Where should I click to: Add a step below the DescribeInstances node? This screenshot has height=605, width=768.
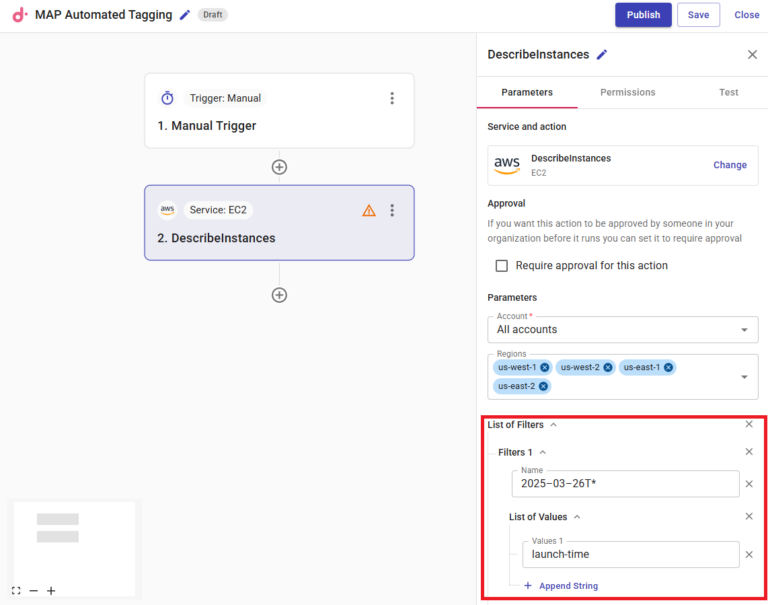pos(279,295)
